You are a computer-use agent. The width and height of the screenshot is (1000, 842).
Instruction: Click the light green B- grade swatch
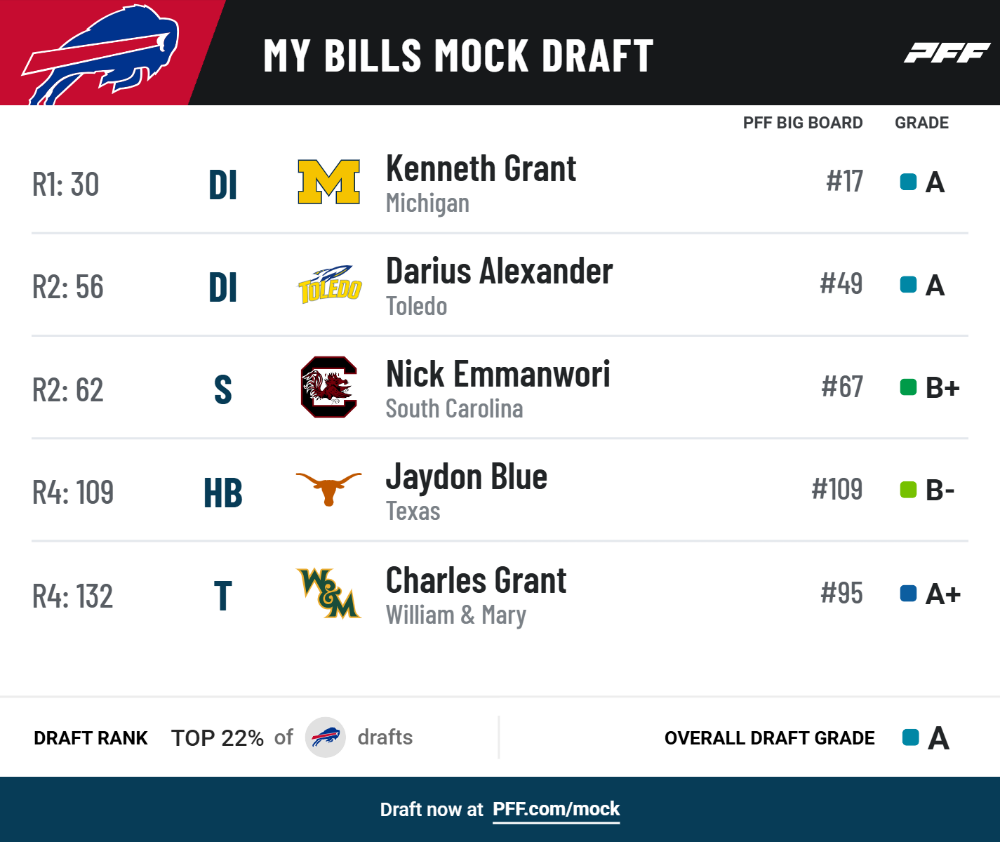pyautogui.click(x=908, y=490)
